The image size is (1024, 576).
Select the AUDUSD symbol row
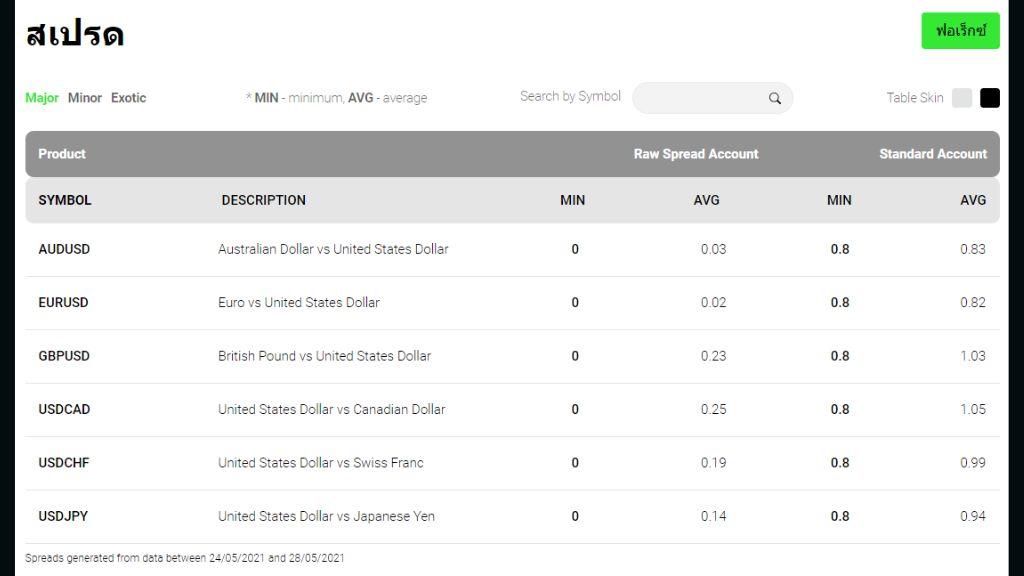(64, 249)
